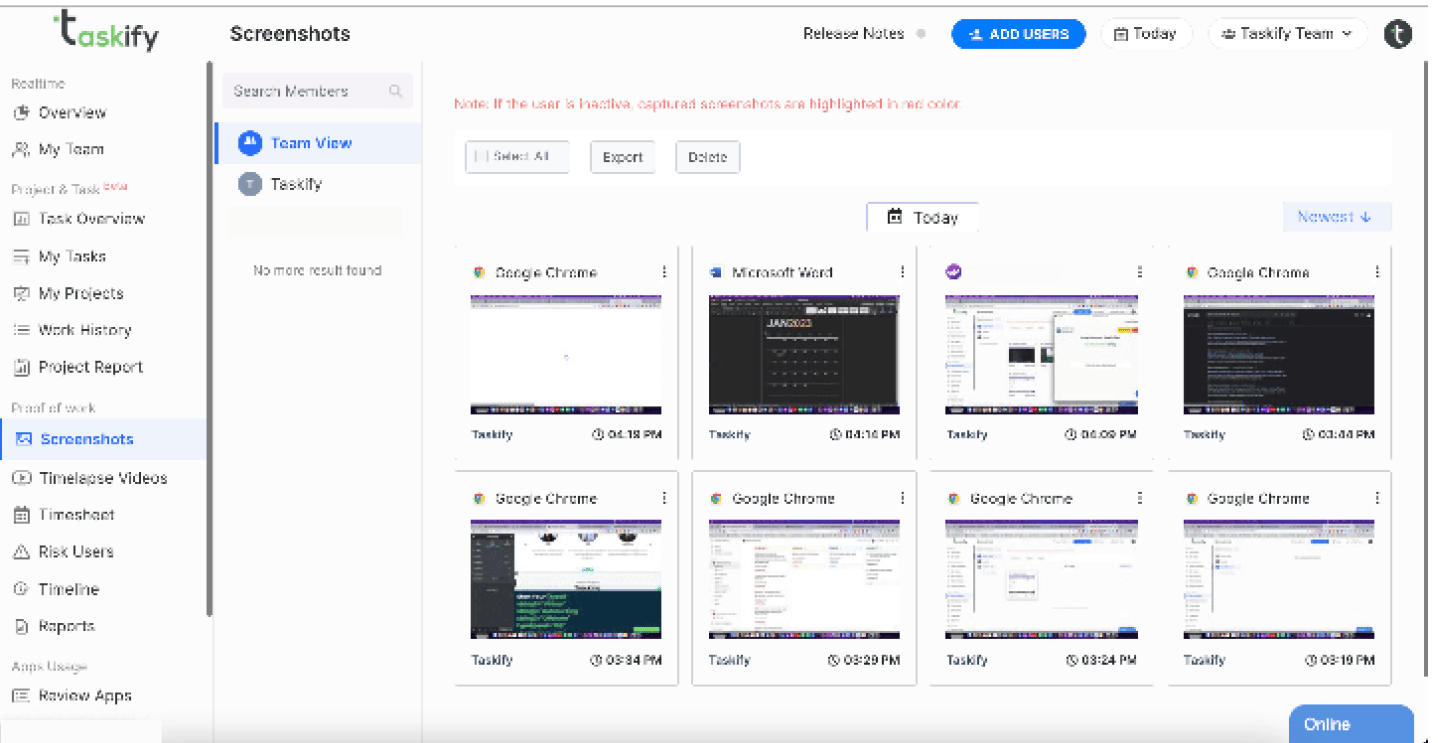Change the Newest sort order
The image size is (1438, 743).
[1336, 217]
